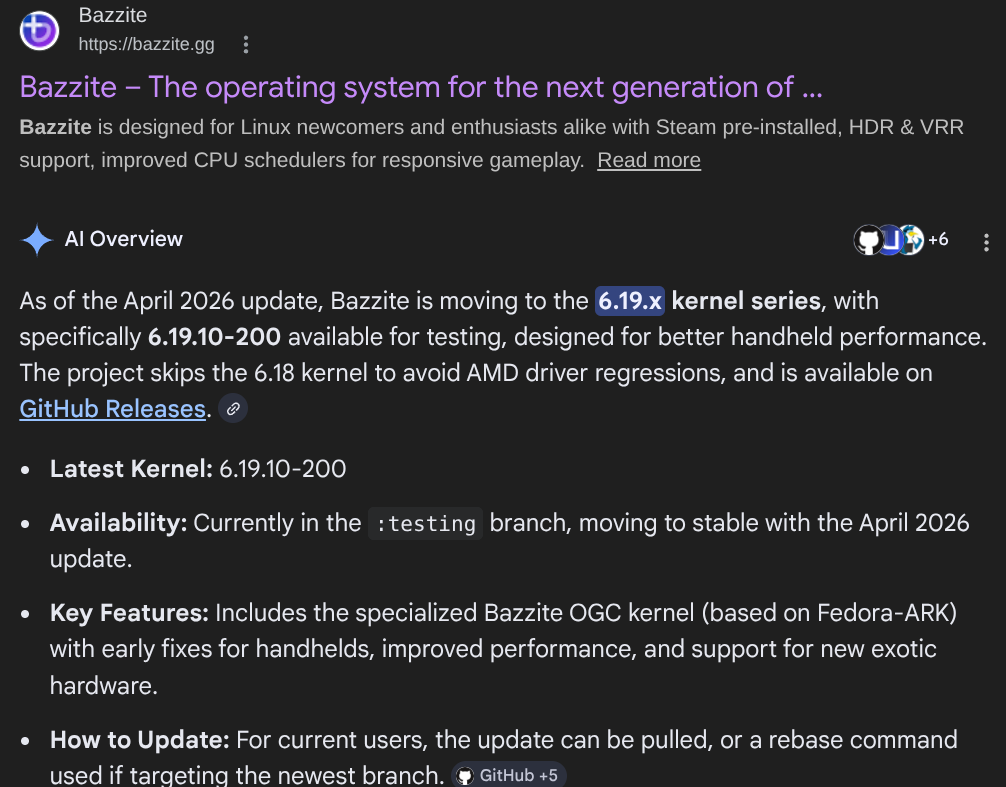Click the GitHub octocat icon inside the +5 chip

coord(465,775)
